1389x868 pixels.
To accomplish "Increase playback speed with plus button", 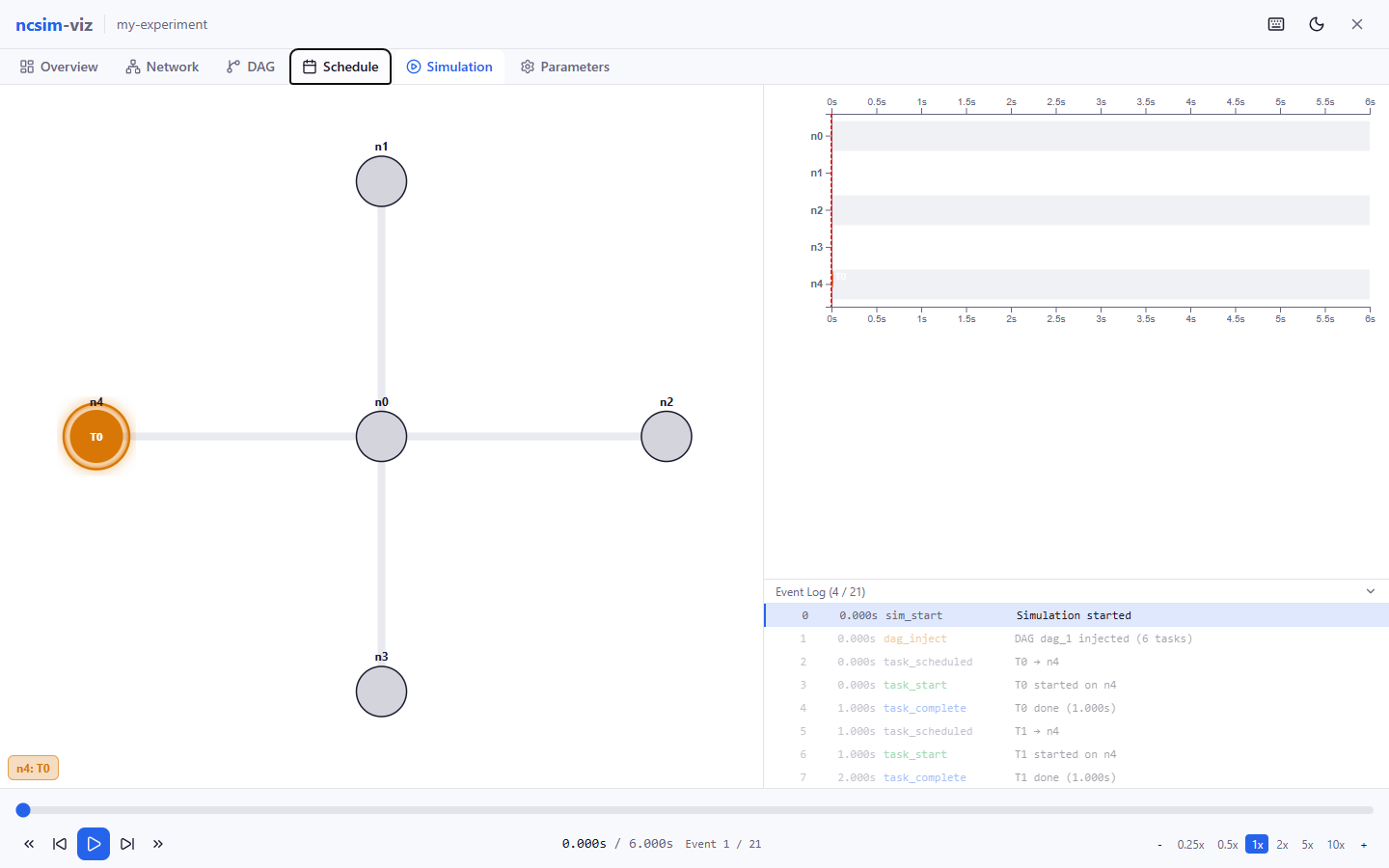I will coord(1364,845).
